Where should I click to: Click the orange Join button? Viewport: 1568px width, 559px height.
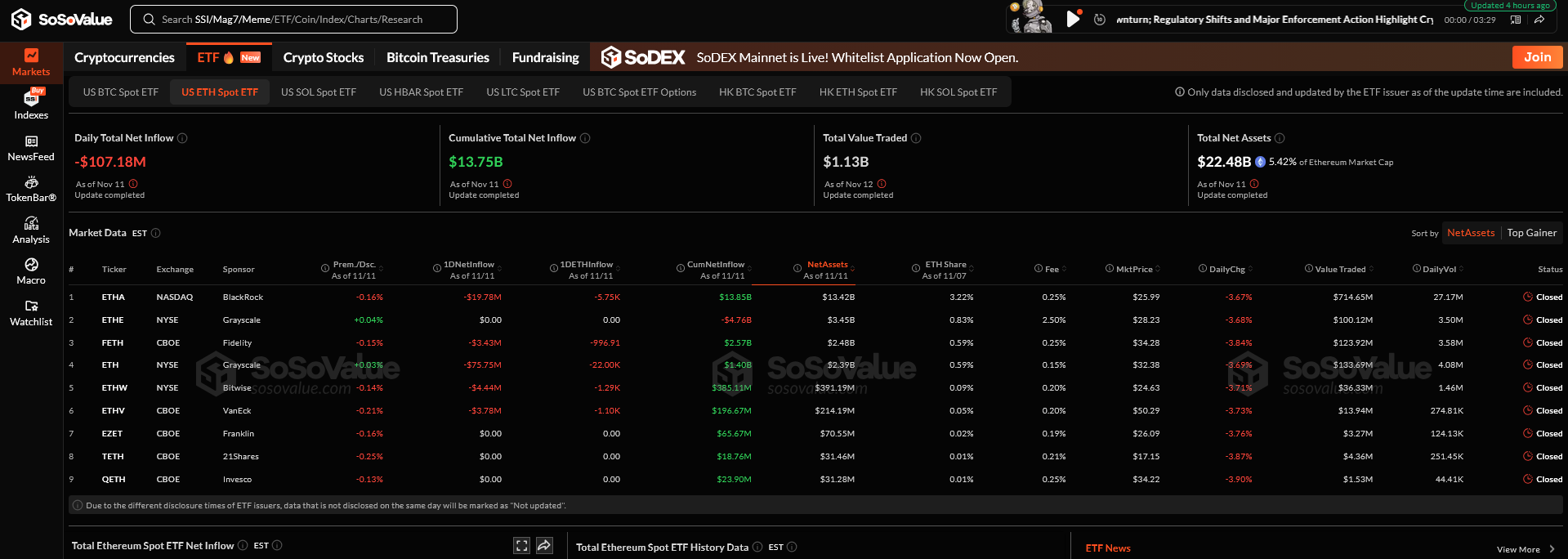click(1537, 57)
